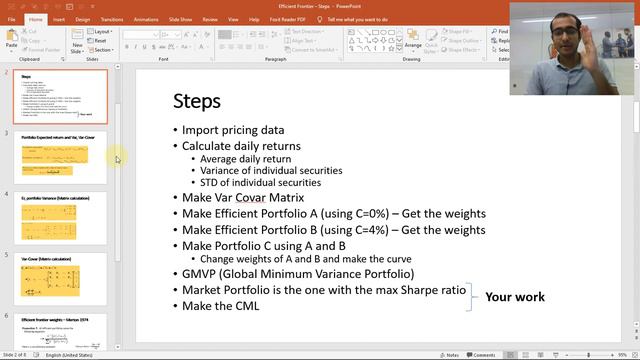640x360 pixels.
Task: Switch to Reading View
Action: pyautogui.click(x=540, y=355)
